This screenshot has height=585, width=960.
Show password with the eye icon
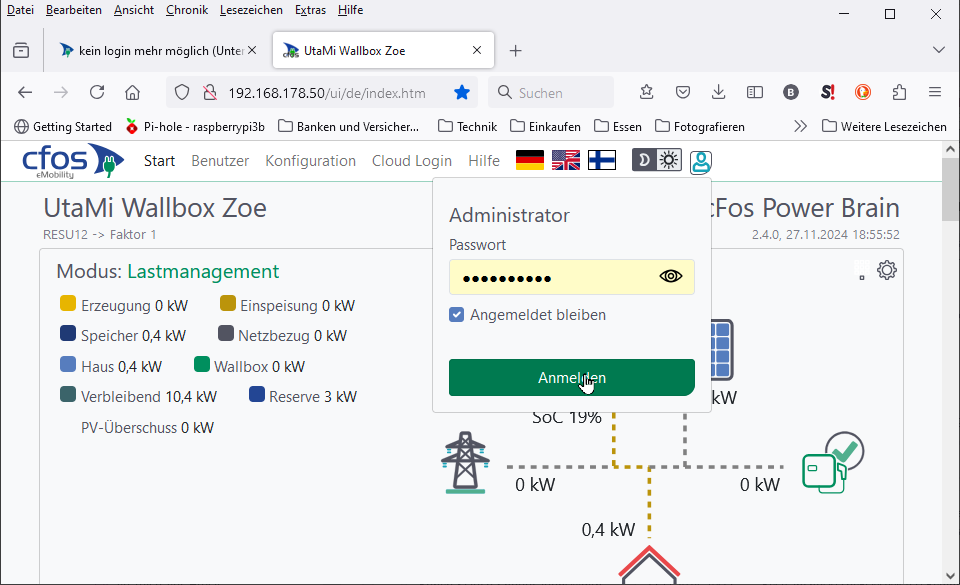[670, 277]
